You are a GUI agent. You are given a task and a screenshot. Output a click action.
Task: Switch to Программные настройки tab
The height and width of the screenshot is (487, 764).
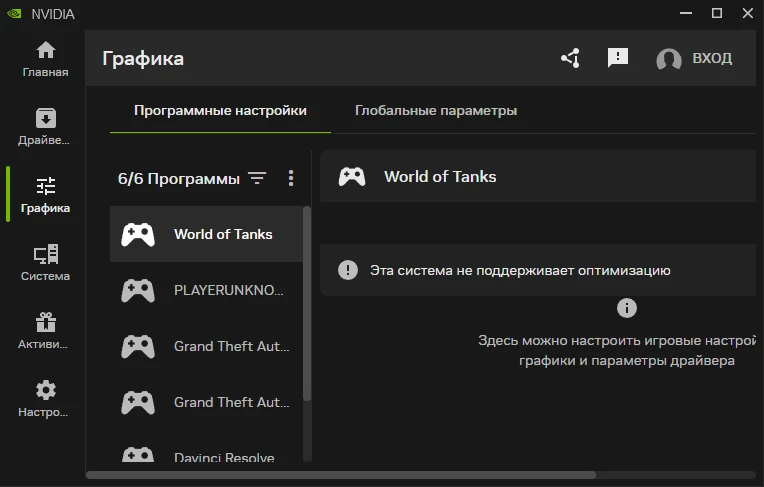(220, 111)
